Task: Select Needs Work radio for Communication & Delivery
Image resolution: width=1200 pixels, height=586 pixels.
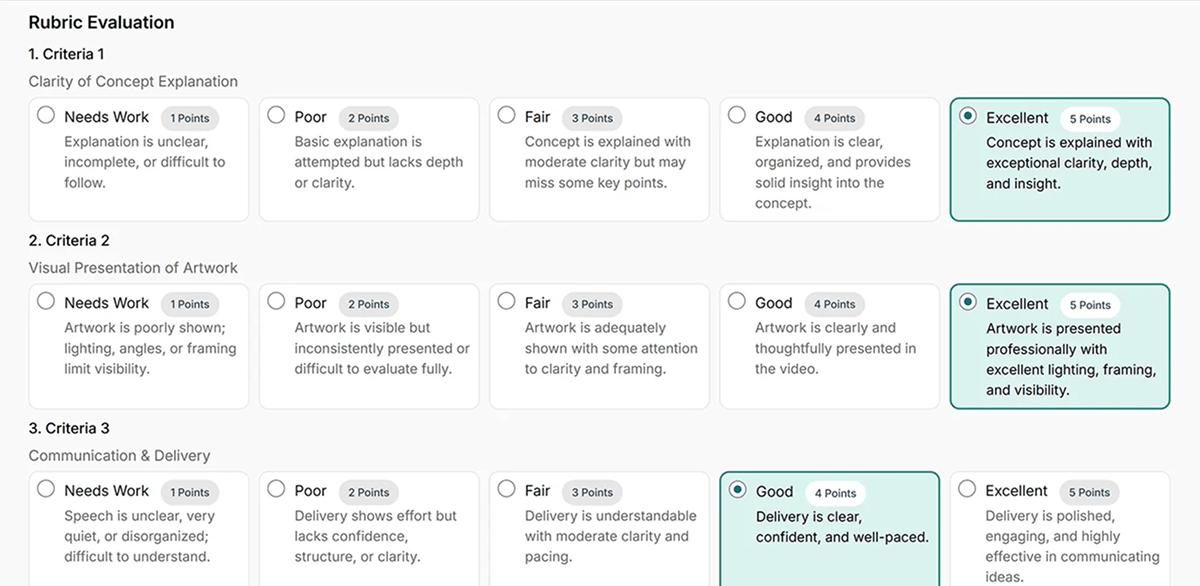Action: [x=46, y=489]
